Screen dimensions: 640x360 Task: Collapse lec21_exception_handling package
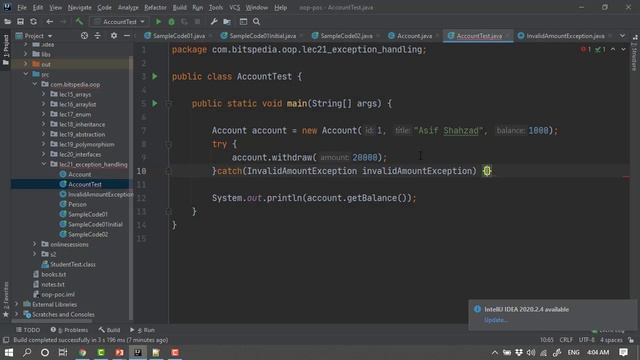[44, 164]
